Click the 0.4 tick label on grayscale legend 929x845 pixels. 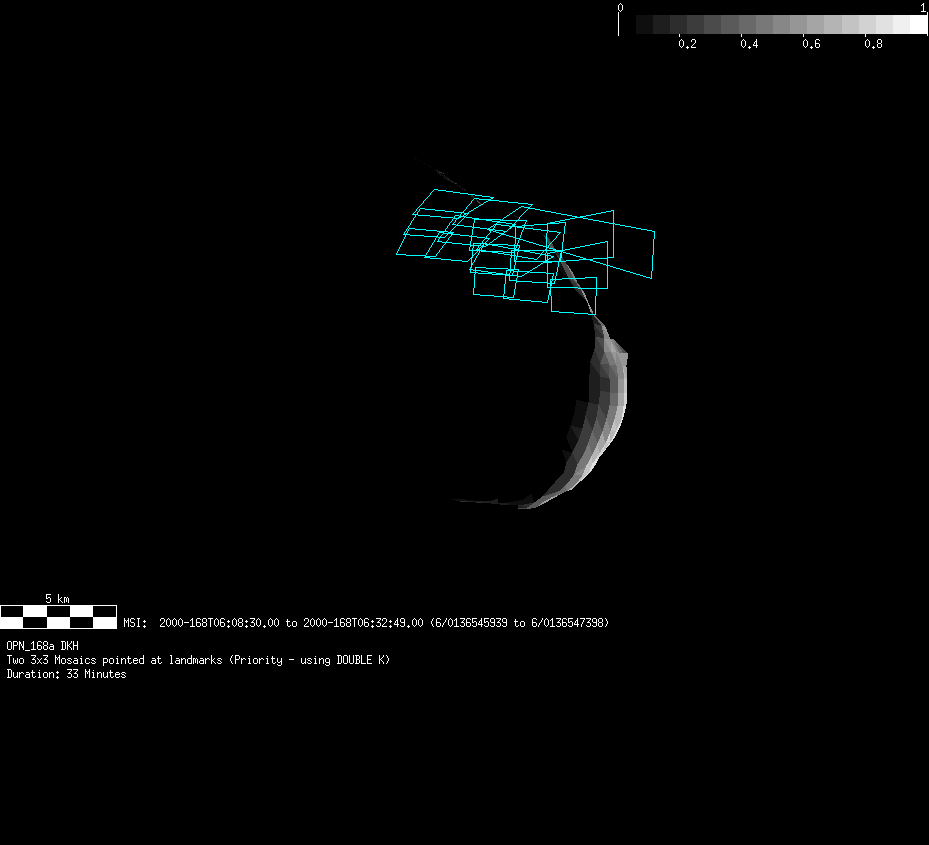tap(749, 45)
